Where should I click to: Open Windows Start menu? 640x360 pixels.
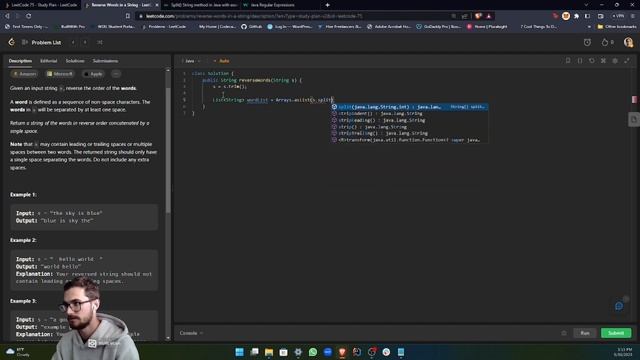pyautogui.click(x=240, y=352)
